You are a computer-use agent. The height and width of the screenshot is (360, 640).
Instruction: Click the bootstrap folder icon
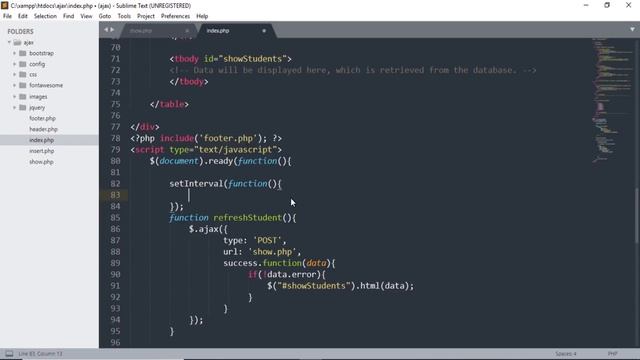pyautogui.click(x=23, y=53)
